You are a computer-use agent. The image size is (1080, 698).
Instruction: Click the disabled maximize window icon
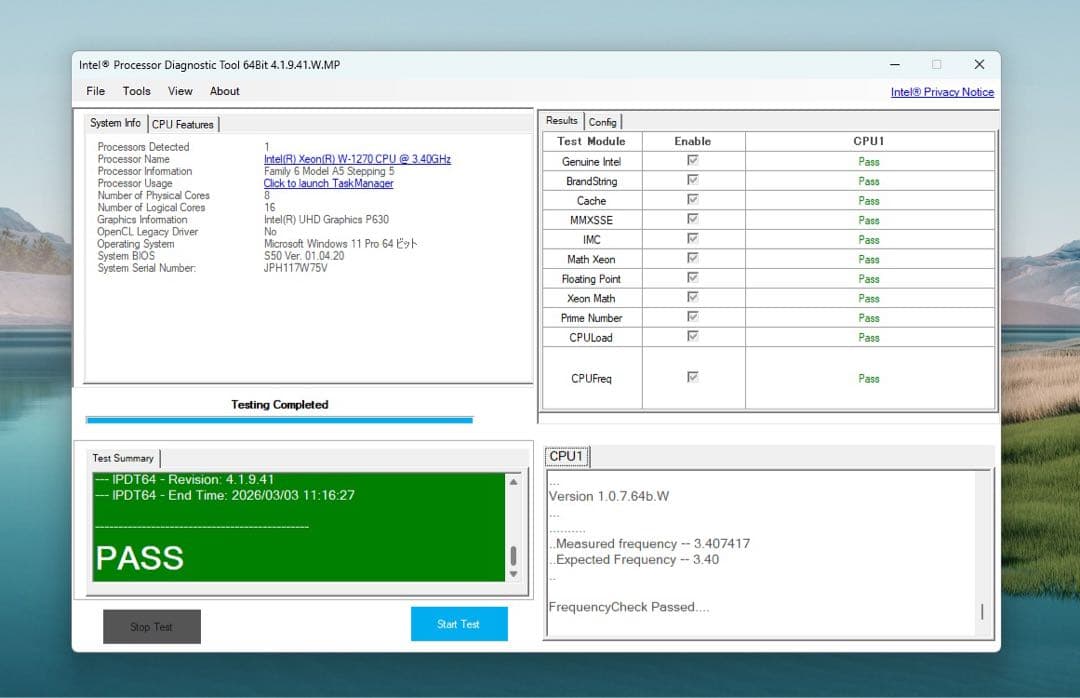pos(937,65)
